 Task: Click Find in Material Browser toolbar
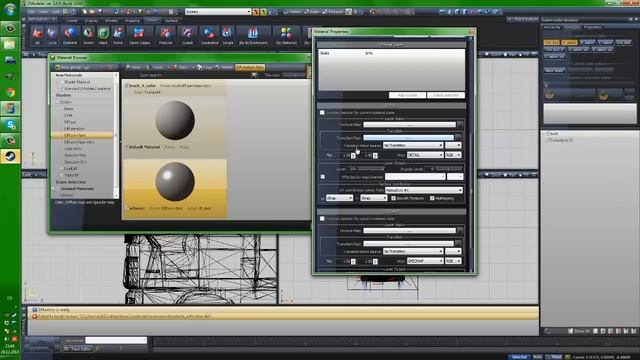point(205,67)
